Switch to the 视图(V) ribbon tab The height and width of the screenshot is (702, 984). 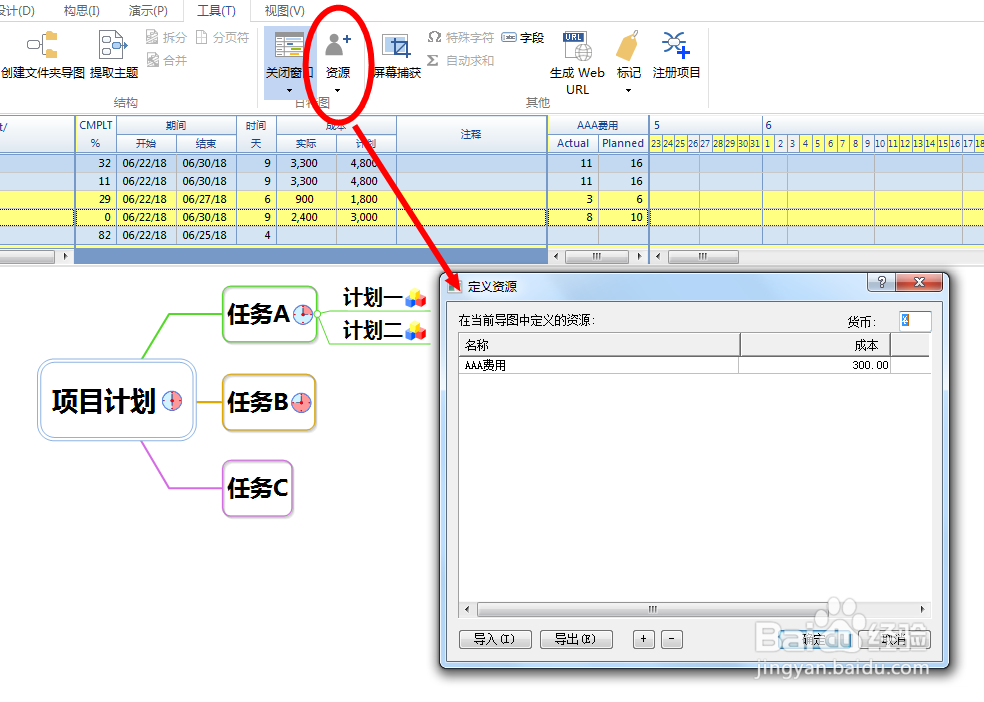[283, 10]
